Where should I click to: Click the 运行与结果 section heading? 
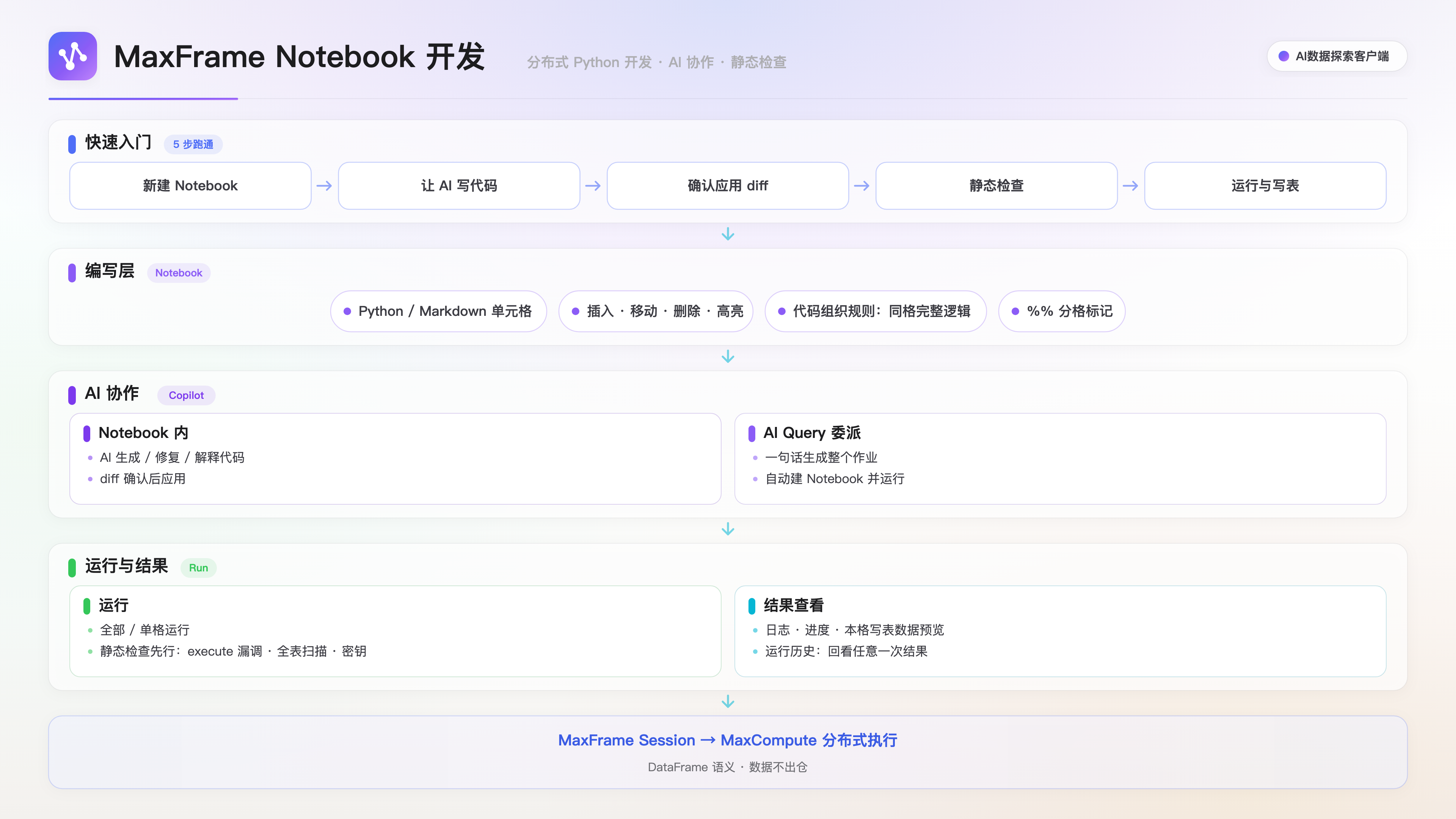pyautogui.click(x=127, y=566)
